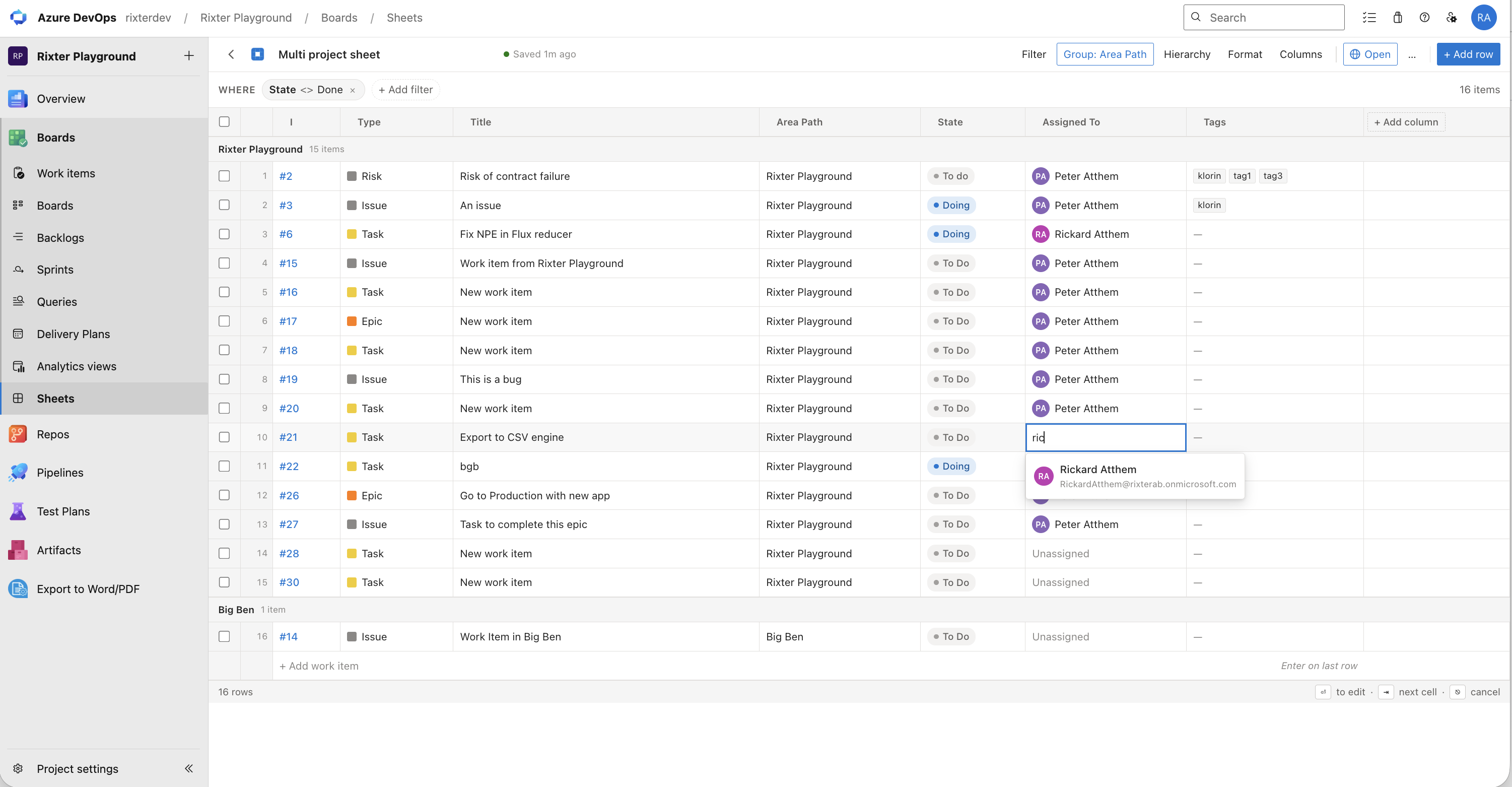The width and height of the screenshot is (1512, 787).
Task: Change state of #2 Risk of contract failure
Action: click(951, 176)
